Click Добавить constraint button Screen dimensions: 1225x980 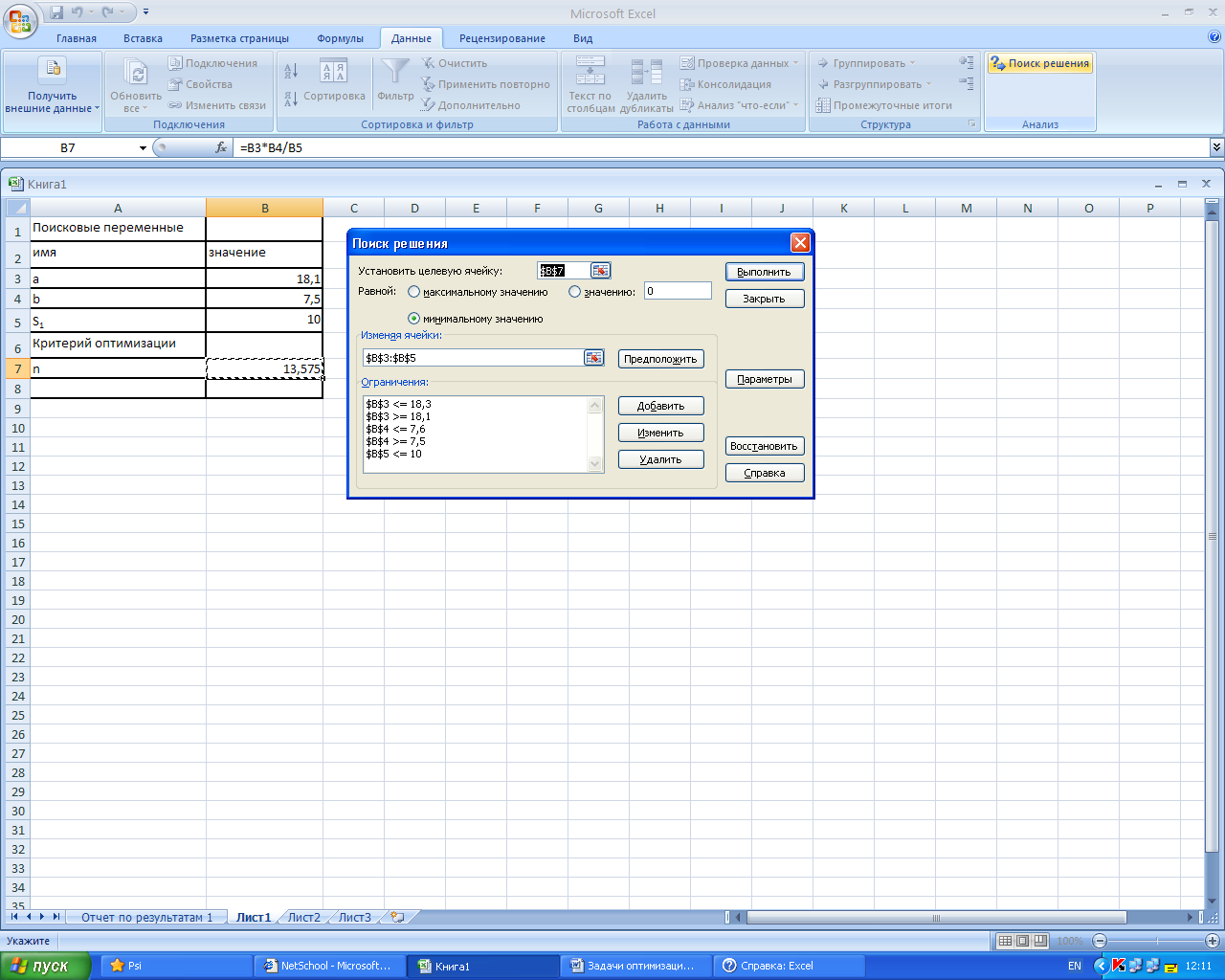[660, 406]
